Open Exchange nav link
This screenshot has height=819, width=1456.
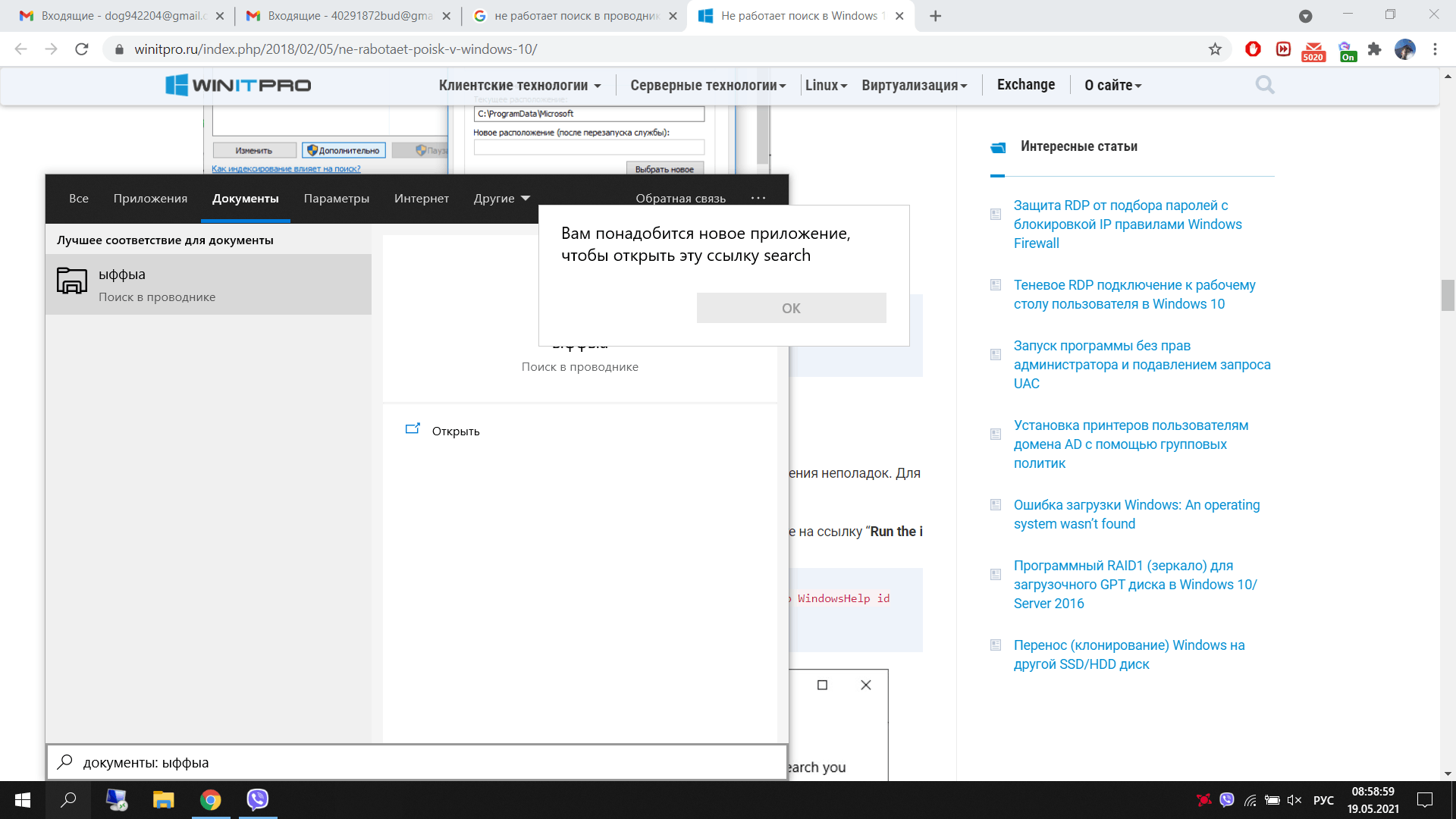[x=1025, y=85]
